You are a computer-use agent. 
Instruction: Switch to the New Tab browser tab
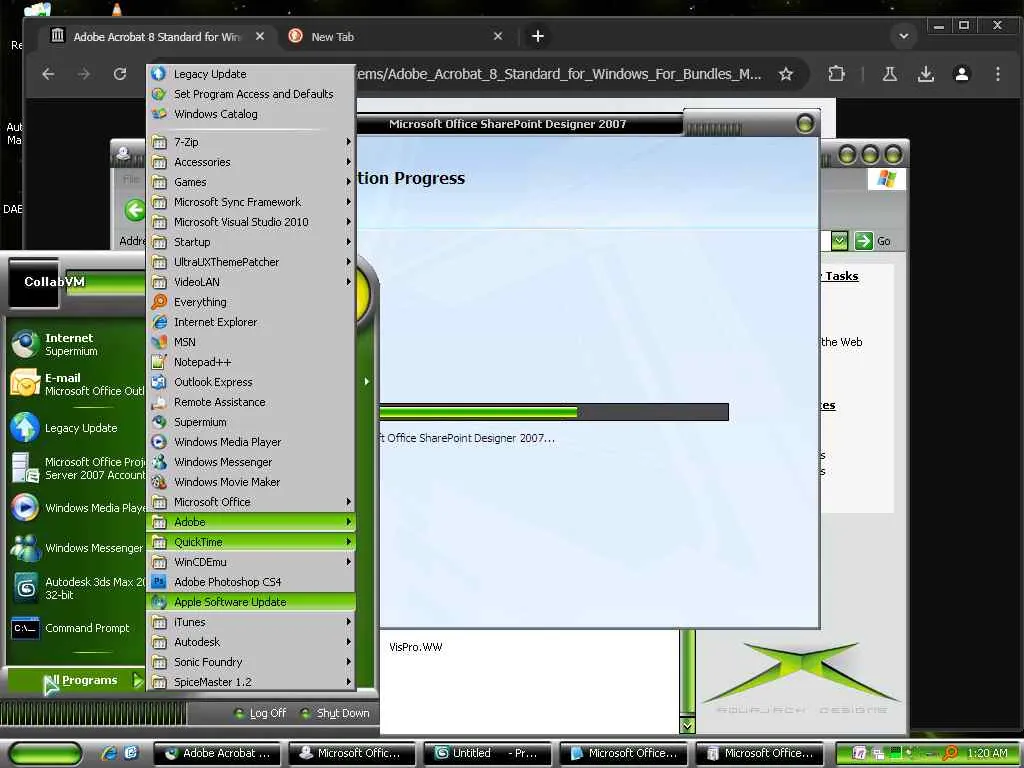pos(395,37)
